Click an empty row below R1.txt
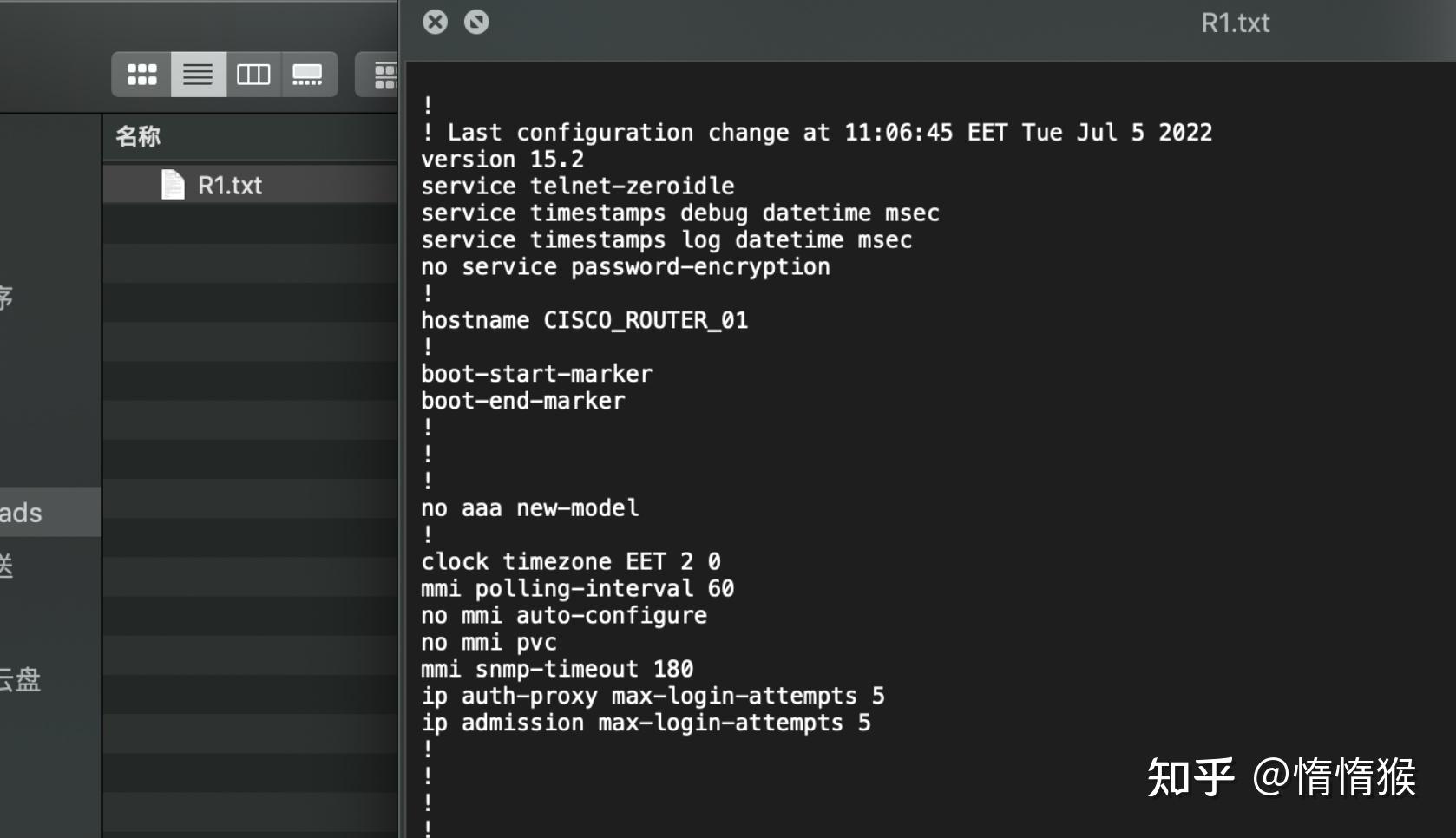1456x838 pixels. pos(250,226)
